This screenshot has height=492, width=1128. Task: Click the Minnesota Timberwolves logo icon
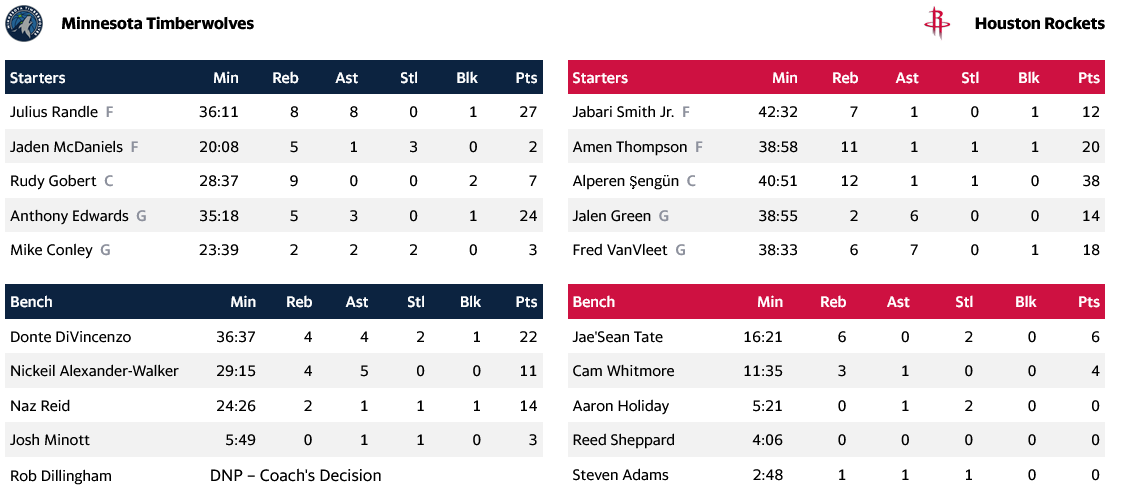[24, 24]
